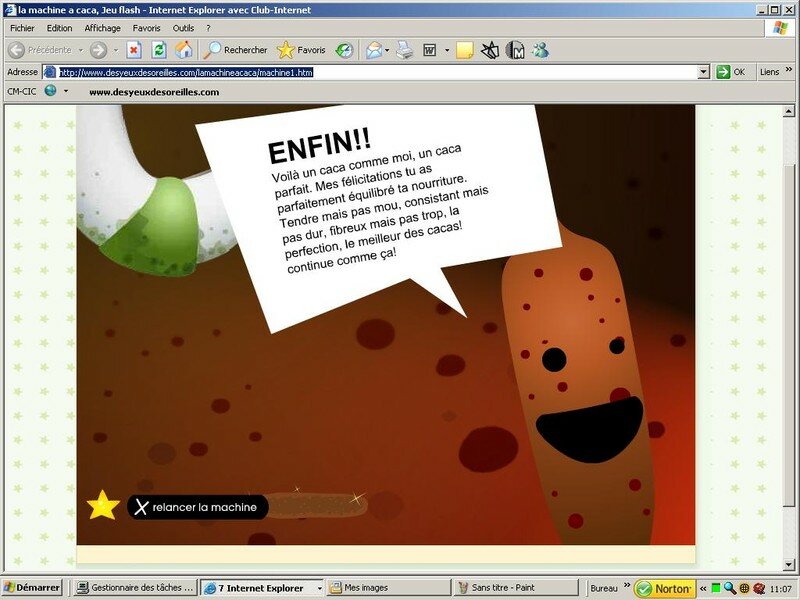The height and width of the screenshot is (600, 800).
Task: Click 'relancer la machine' button
Action: [x=197, y=507]
